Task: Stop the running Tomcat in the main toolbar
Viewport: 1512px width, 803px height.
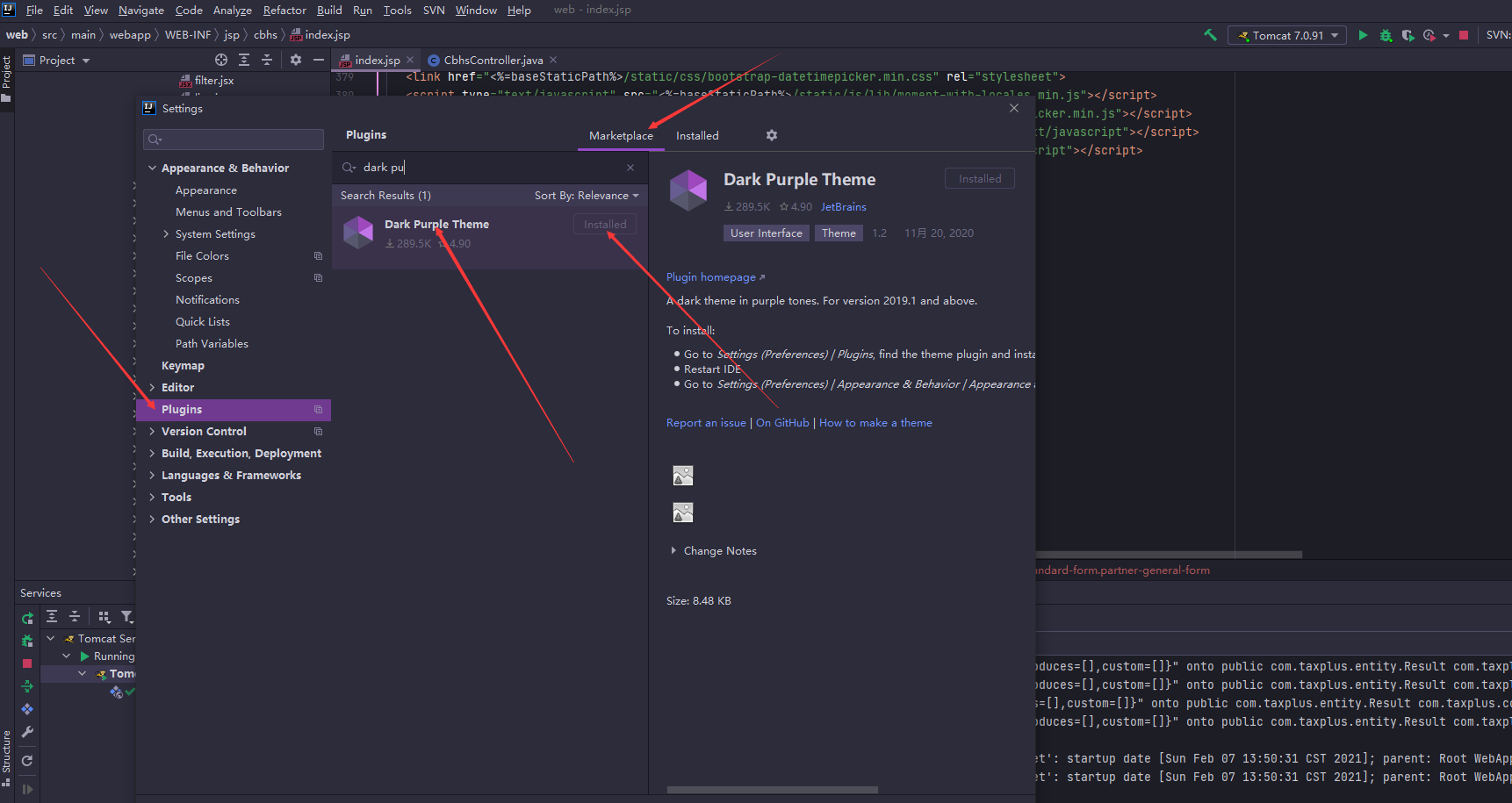Action: pos(1464,35)
